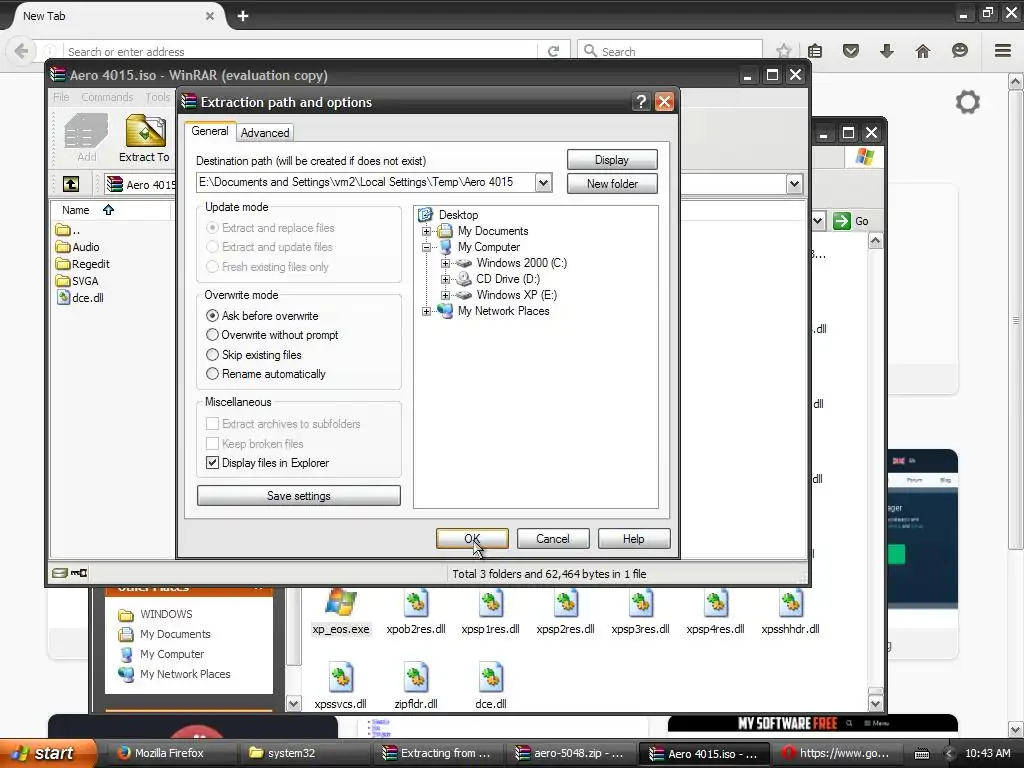Click the Pocket icon in Firefox toolbar
The image size is (1024, 768).
(850, 51)
